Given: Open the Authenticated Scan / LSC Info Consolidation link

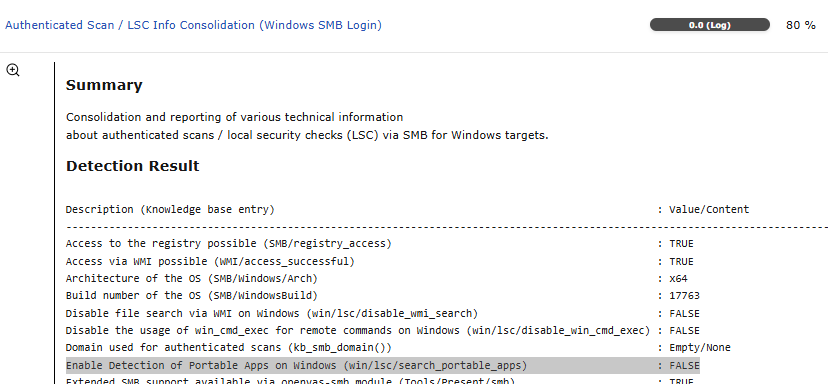Looking at the screenshot, I should coord(193,25).
